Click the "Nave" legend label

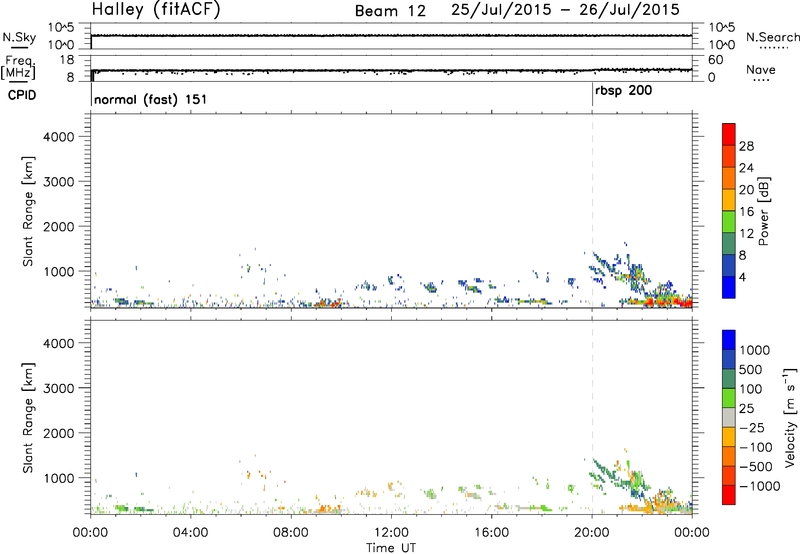click(761, 69)
